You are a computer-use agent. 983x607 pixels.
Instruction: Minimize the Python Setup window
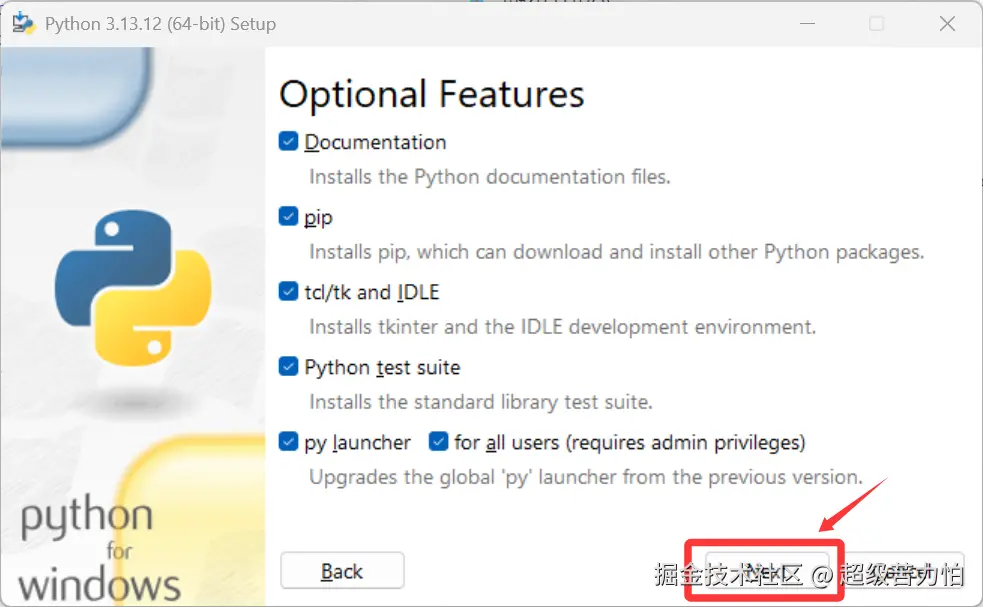click(807, 24)
